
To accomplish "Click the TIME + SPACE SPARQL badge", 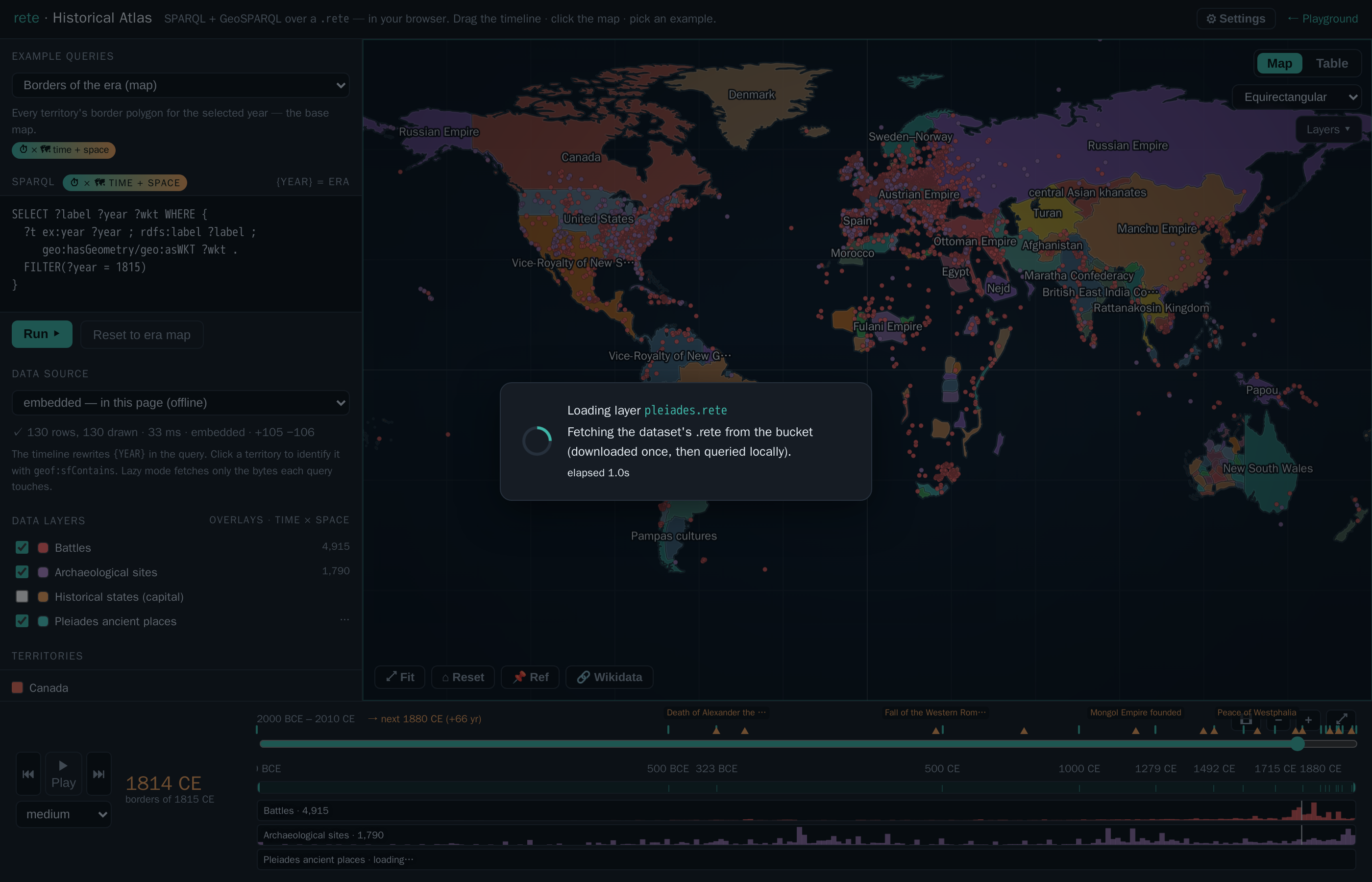I will click(125, 183).
